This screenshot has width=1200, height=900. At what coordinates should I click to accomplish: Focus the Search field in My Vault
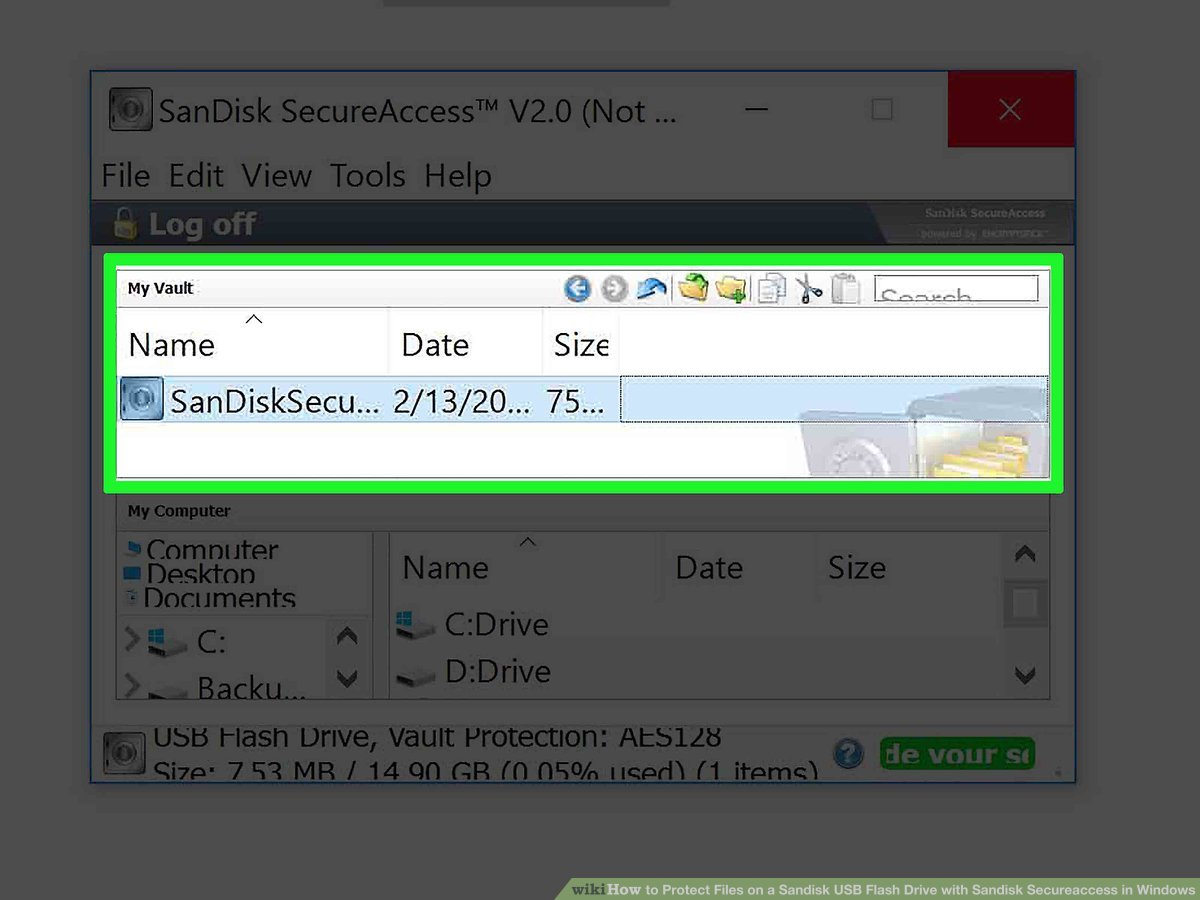956,289
